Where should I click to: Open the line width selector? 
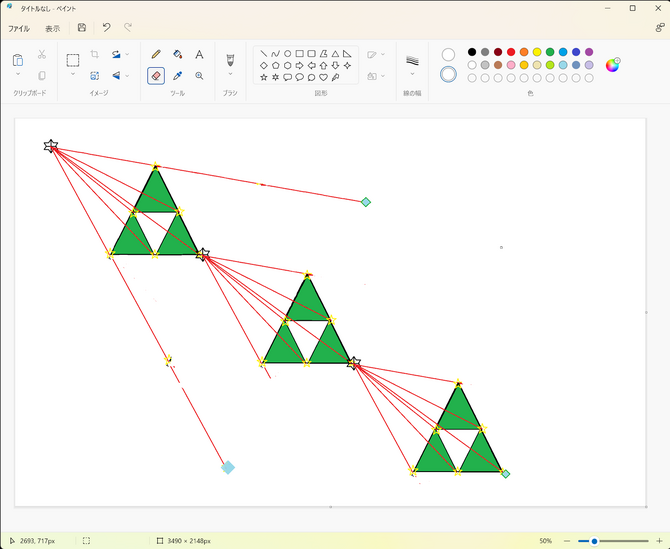[412, 63]
